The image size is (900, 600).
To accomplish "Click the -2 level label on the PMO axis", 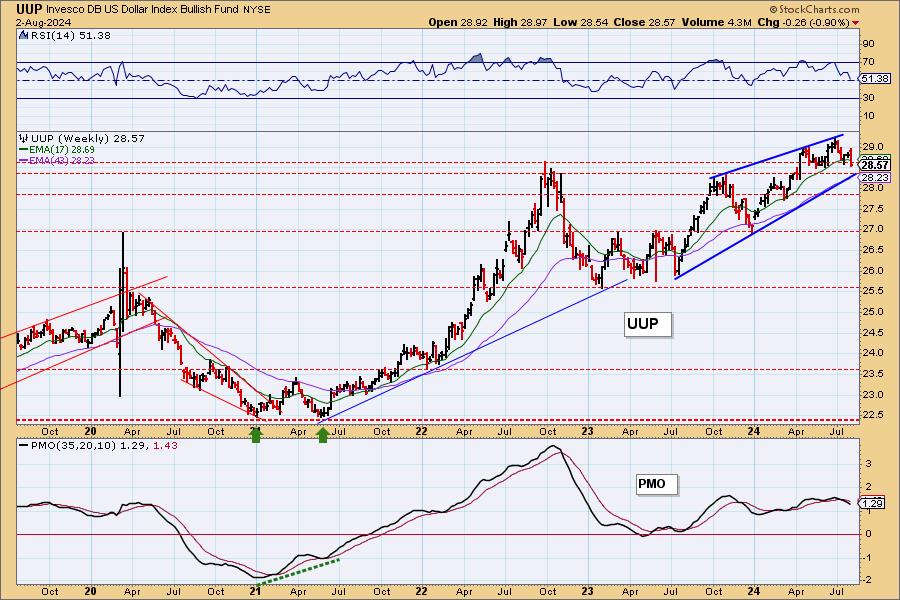I will [868, 580].
